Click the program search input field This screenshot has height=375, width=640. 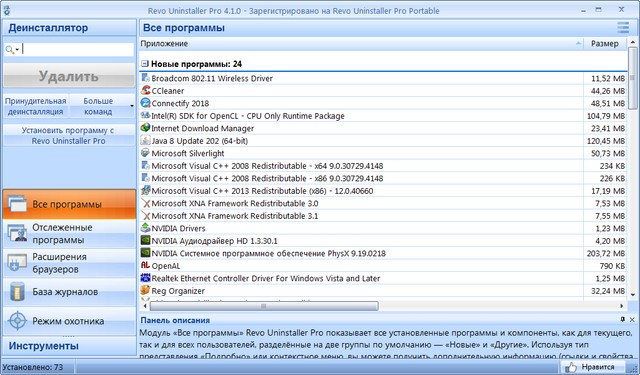pos(78,49)
